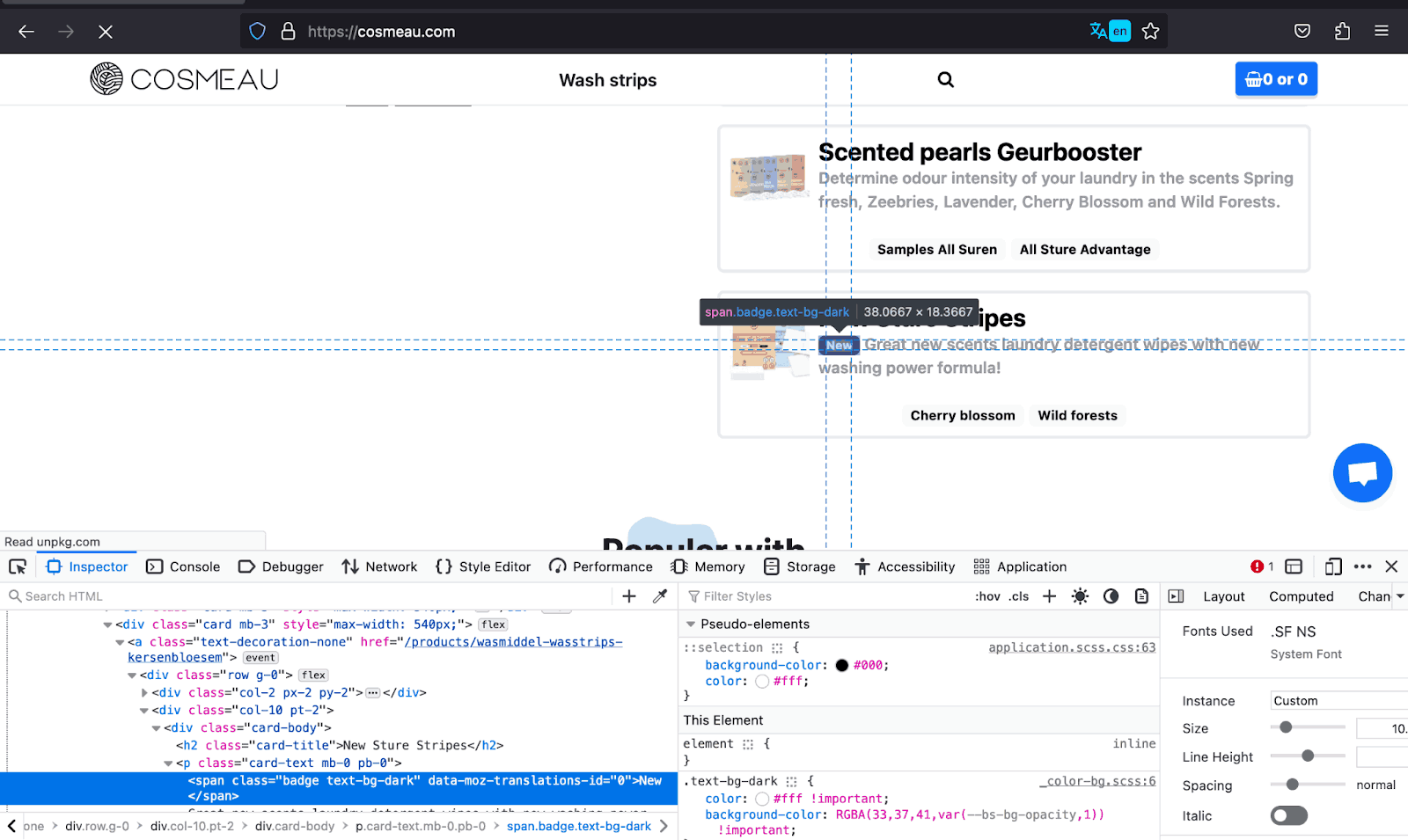
Task: Open the sidebar tabs overflow dropdown arrow
Action: tap(1400, 596)
